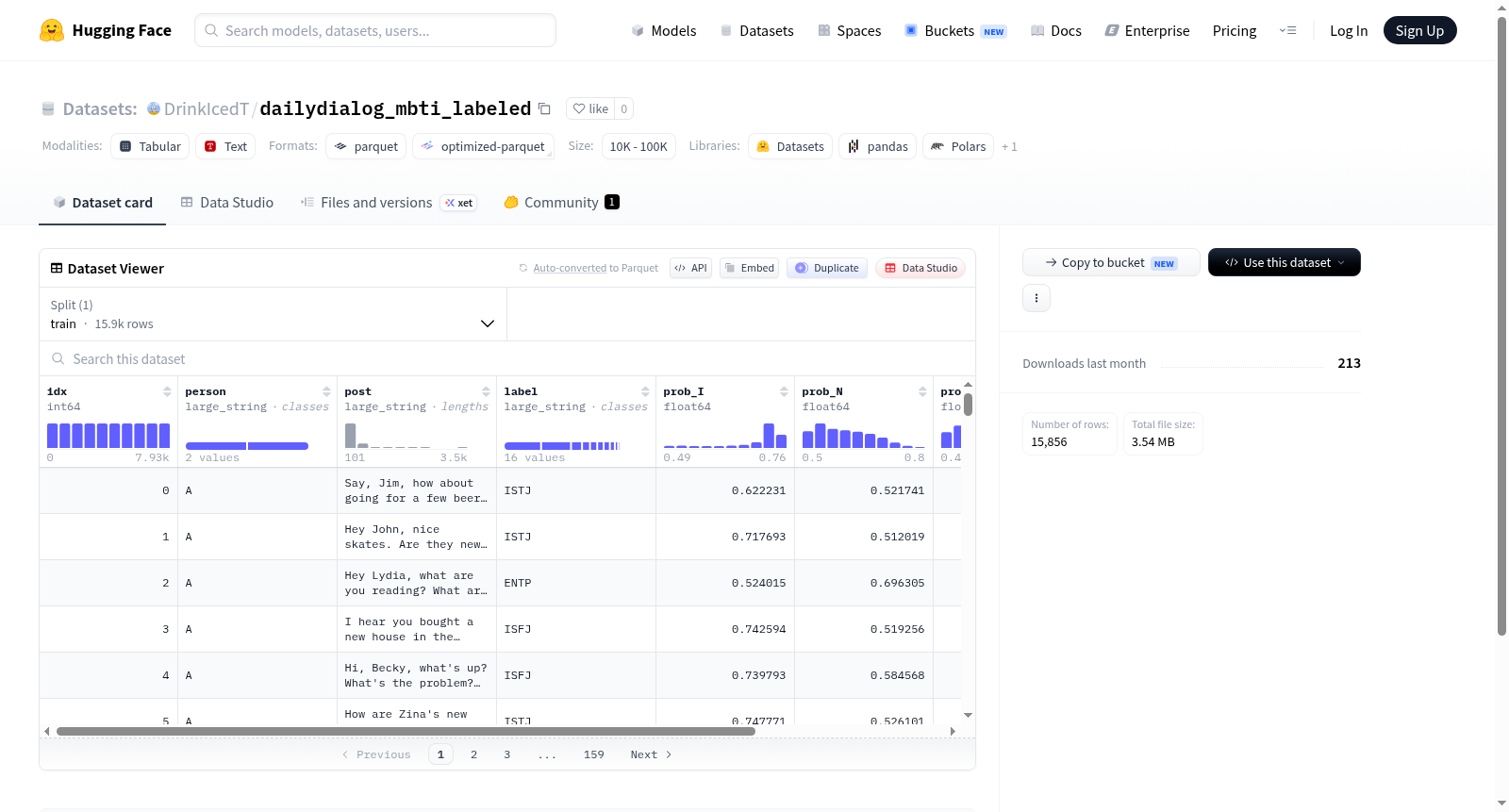Viewport: 1509px width, 812px height.
Task: Click the parquet format tag
Action: (x=366, y=146)
